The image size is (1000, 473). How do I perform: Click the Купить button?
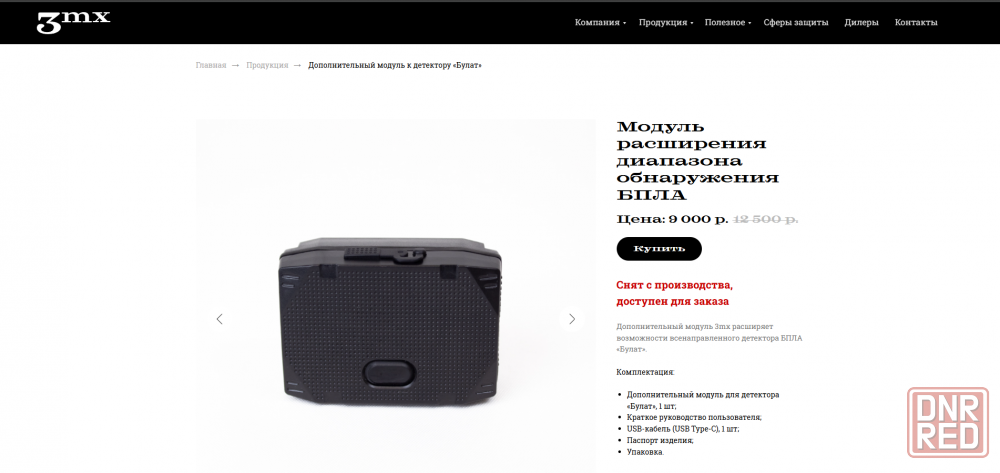pyautogui.click(x=659, y=249)
